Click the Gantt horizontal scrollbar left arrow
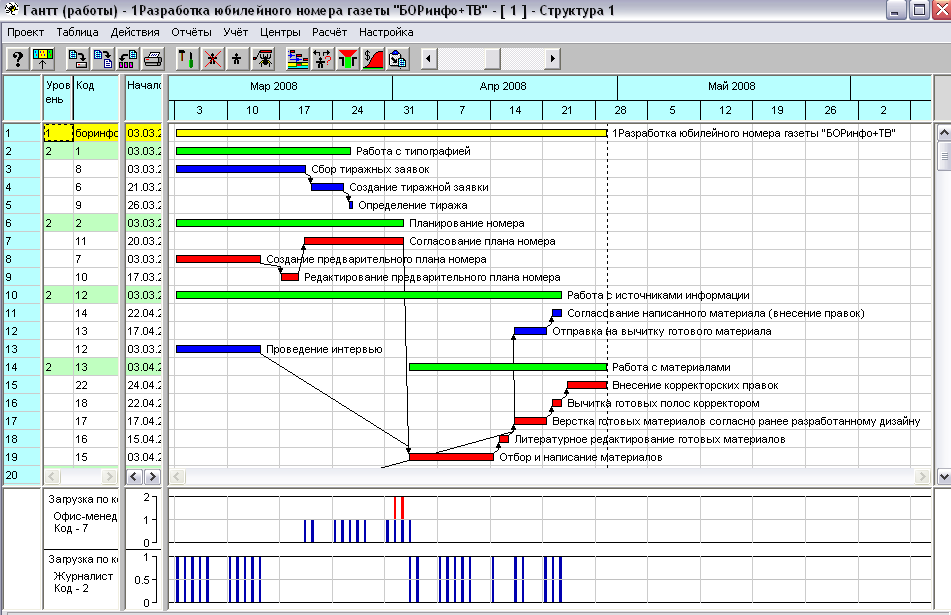This screenshot has height=615, width=951. pos(177,477)
